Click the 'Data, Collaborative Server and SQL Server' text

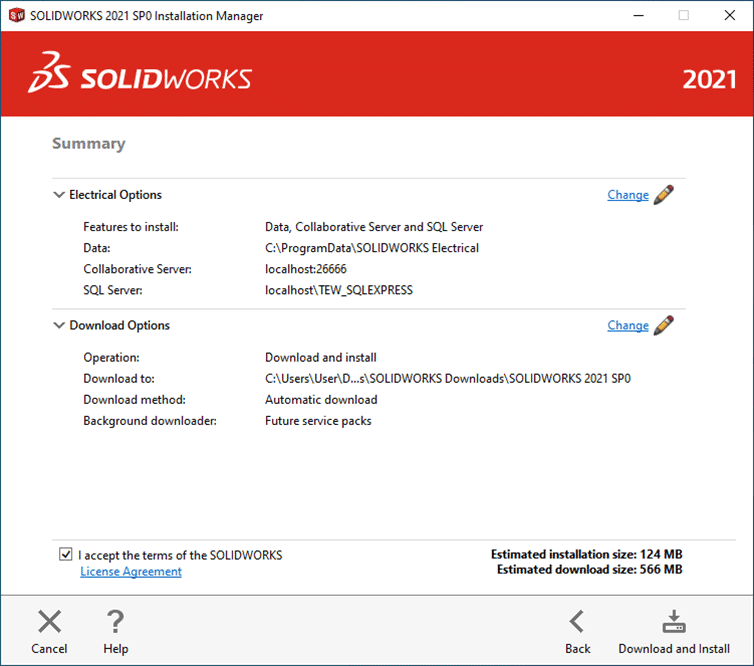tap(374, 227)
